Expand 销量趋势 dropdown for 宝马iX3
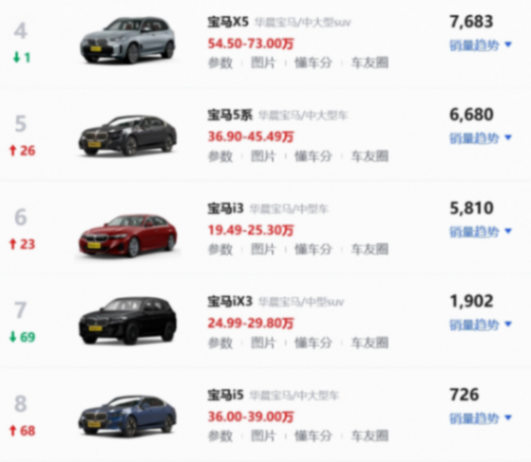The image size is (531, 462). coord(481,325)
